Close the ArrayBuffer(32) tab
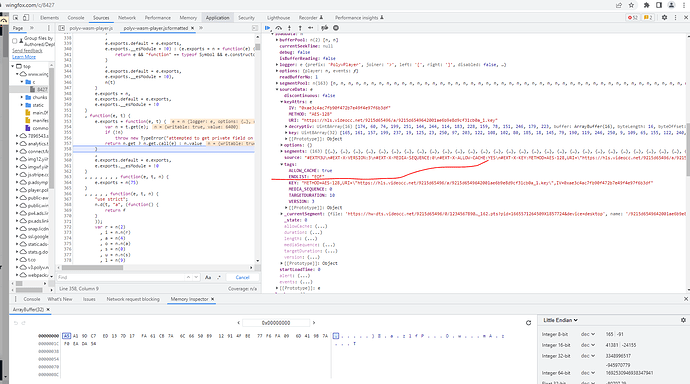 48,310
